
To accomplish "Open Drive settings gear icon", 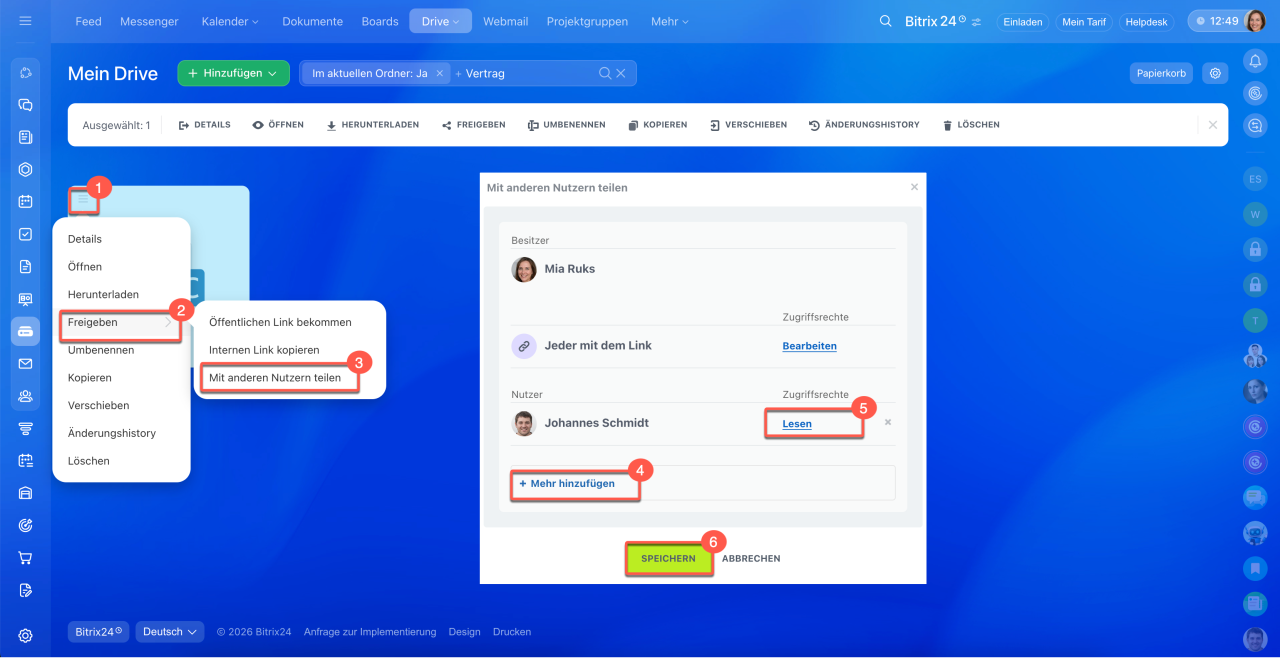I will pyautogui.click(x=1215, y=73).
